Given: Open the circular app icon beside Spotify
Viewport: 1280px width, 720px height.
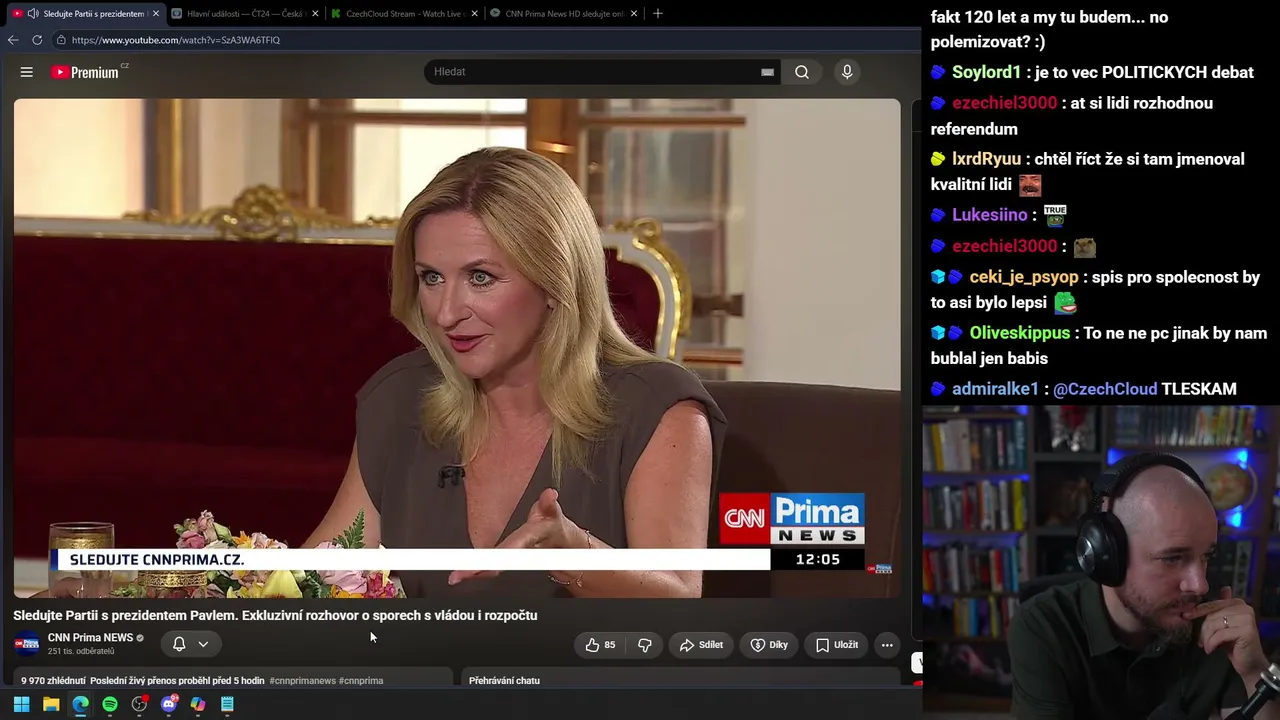Looking at the screenshot, I should click(x=139, y=704).
